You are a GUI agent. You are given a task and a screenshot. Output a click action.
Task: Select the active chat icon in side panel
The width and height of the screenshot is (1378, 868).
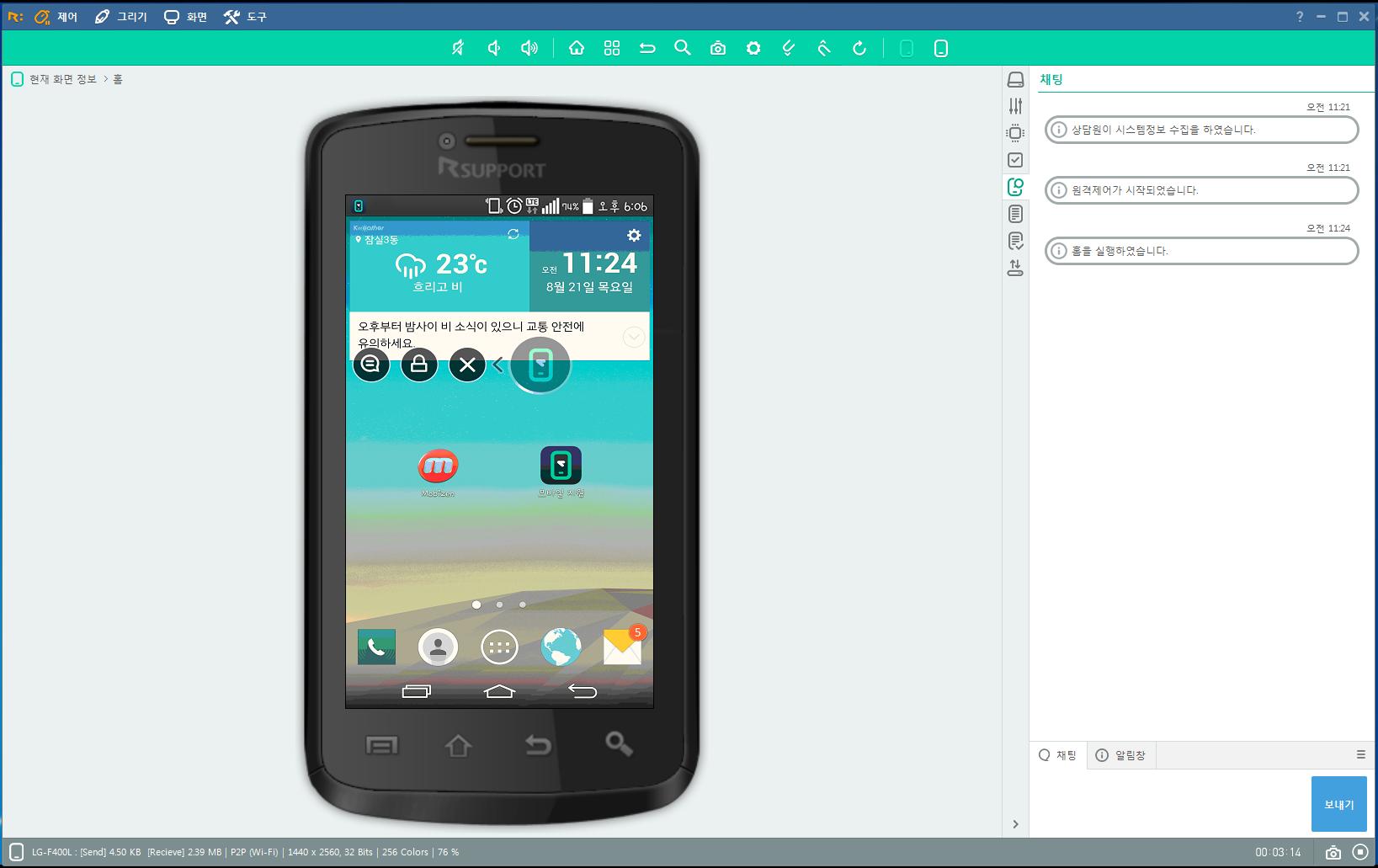(1016, 187)
